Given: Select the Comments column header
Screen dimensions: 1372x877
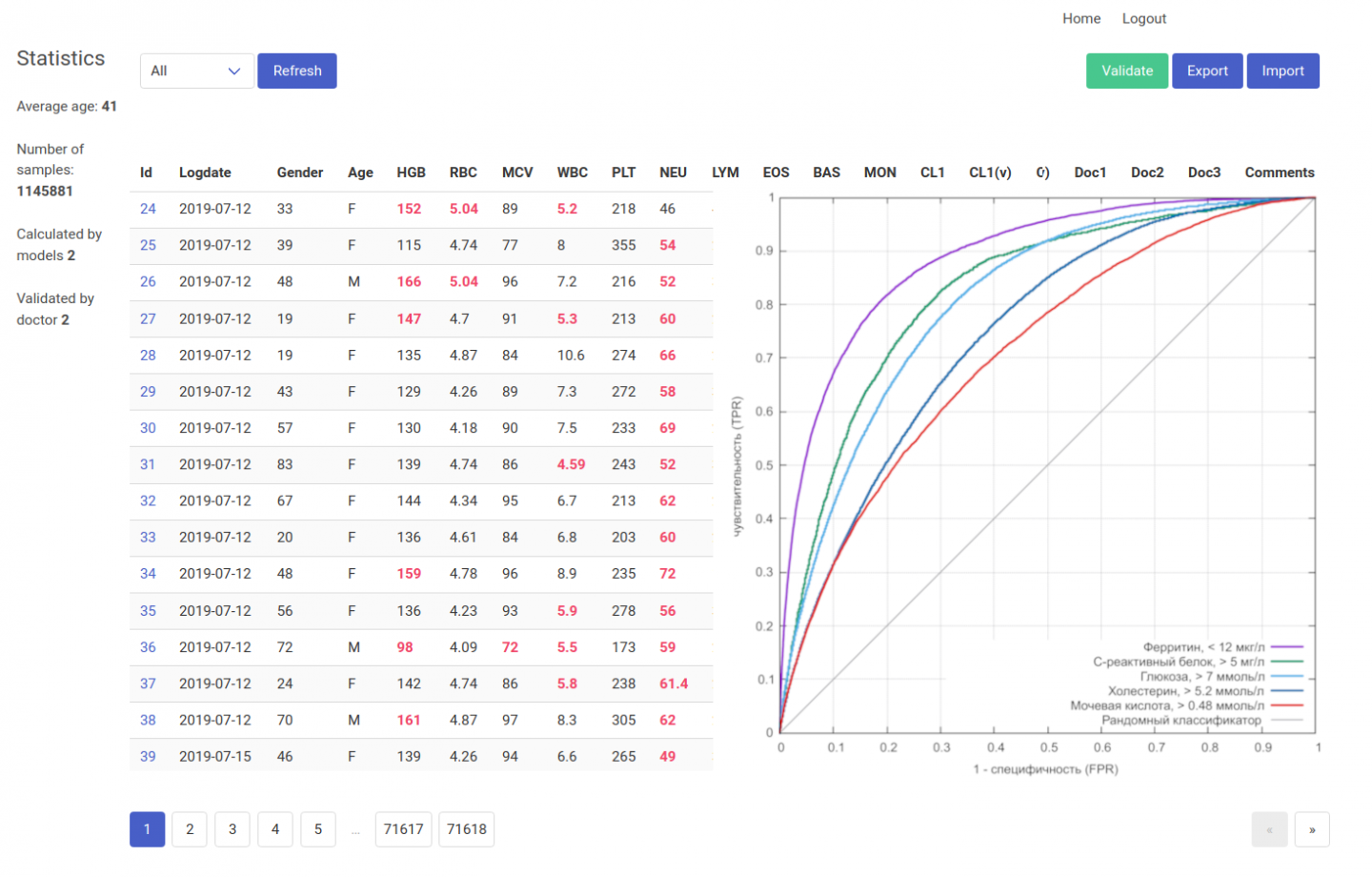Looking at the screenshot, I should pos(1279,173).
